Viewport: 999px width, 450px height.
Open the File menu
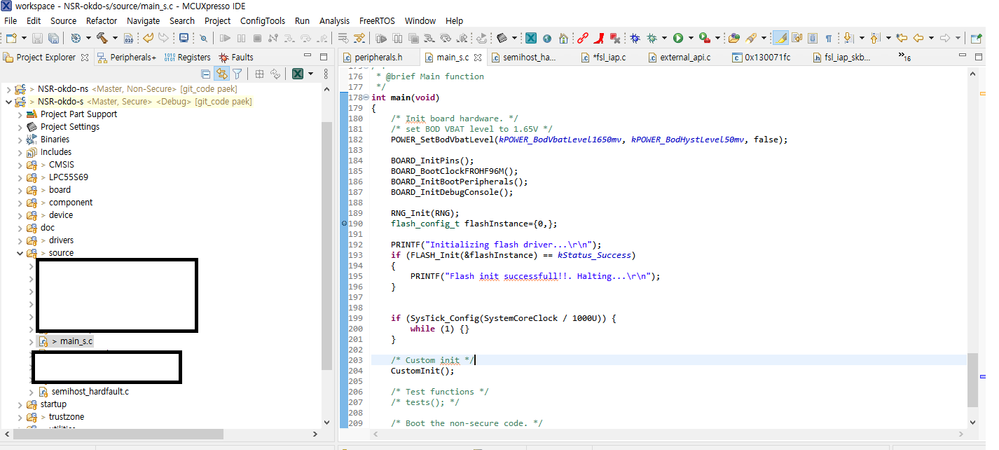(10, 20)
